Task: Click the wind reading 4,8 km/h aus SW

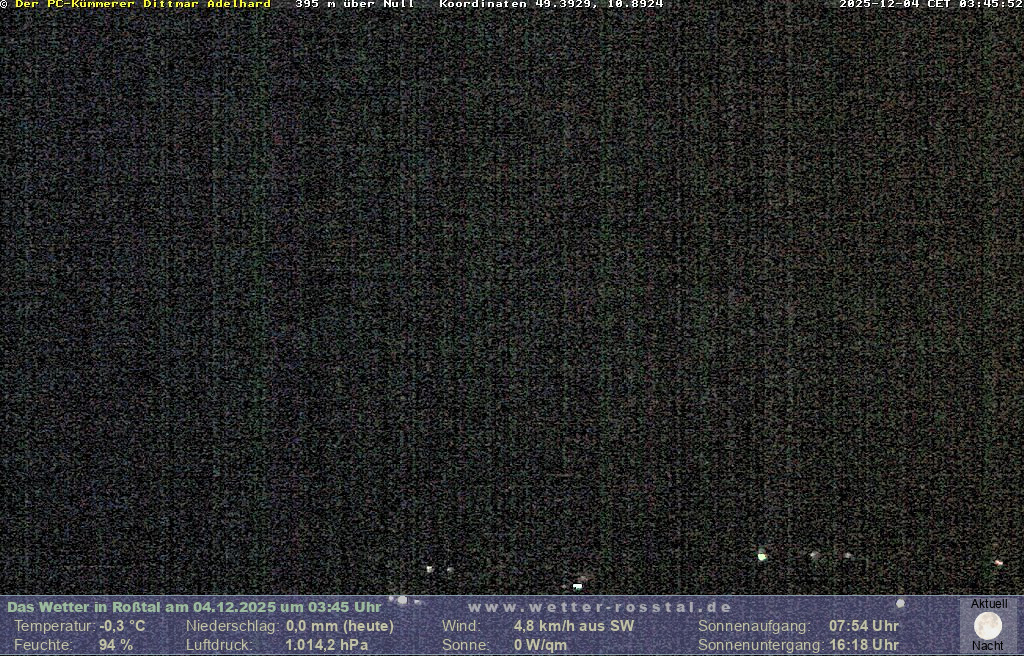Action: click(x=573, y=626)
